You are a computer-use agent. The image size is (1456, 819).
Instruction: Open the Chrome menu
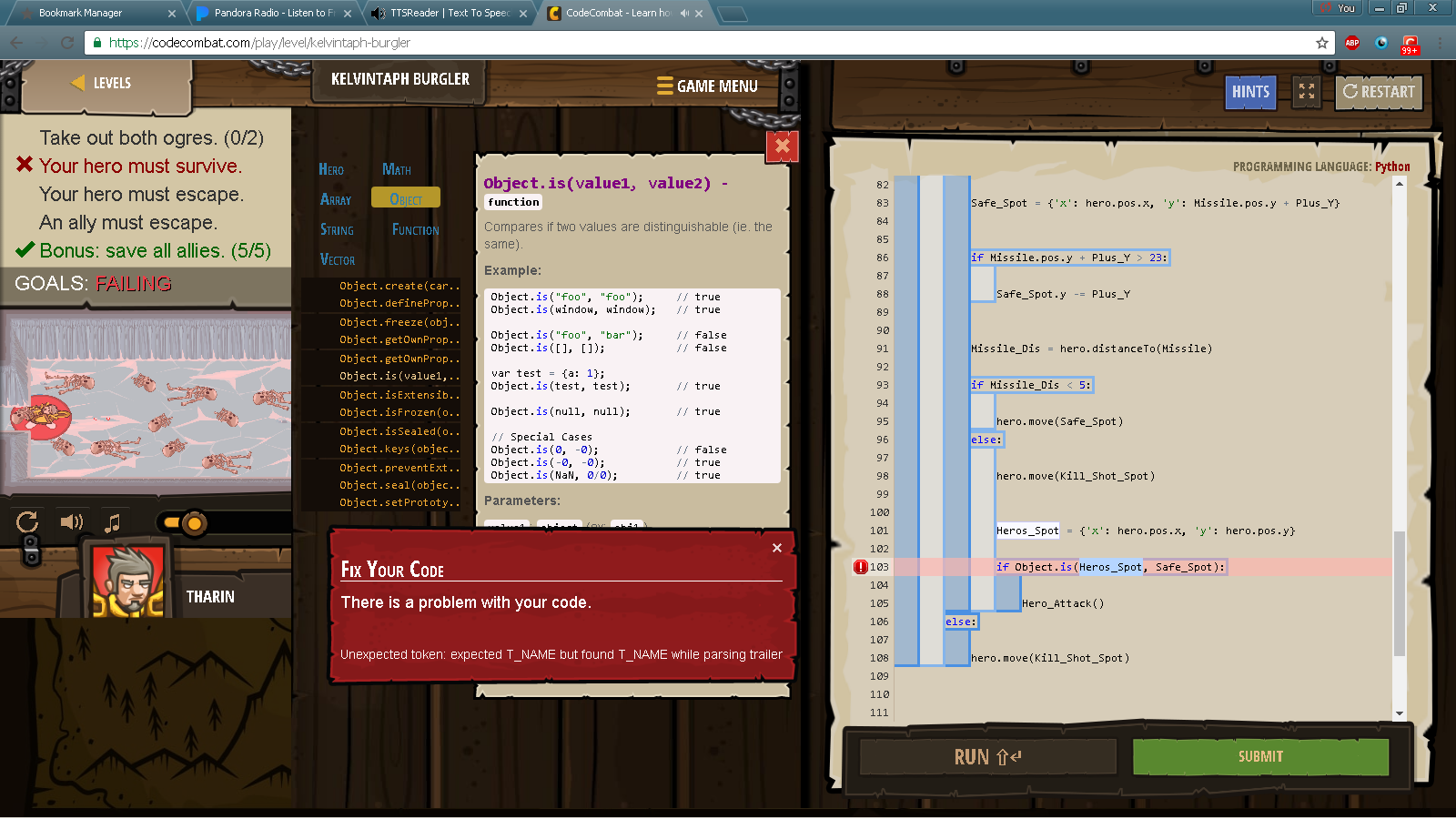point(1440,43)
